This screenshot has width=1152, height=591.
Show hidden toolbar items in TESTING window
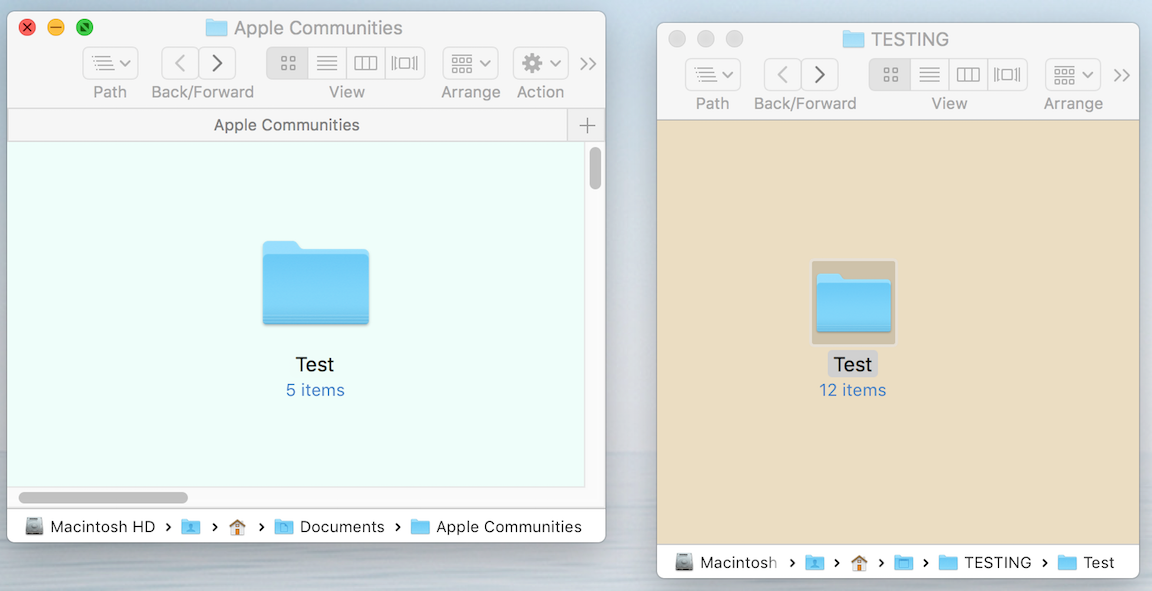(x=1122, y=75)
